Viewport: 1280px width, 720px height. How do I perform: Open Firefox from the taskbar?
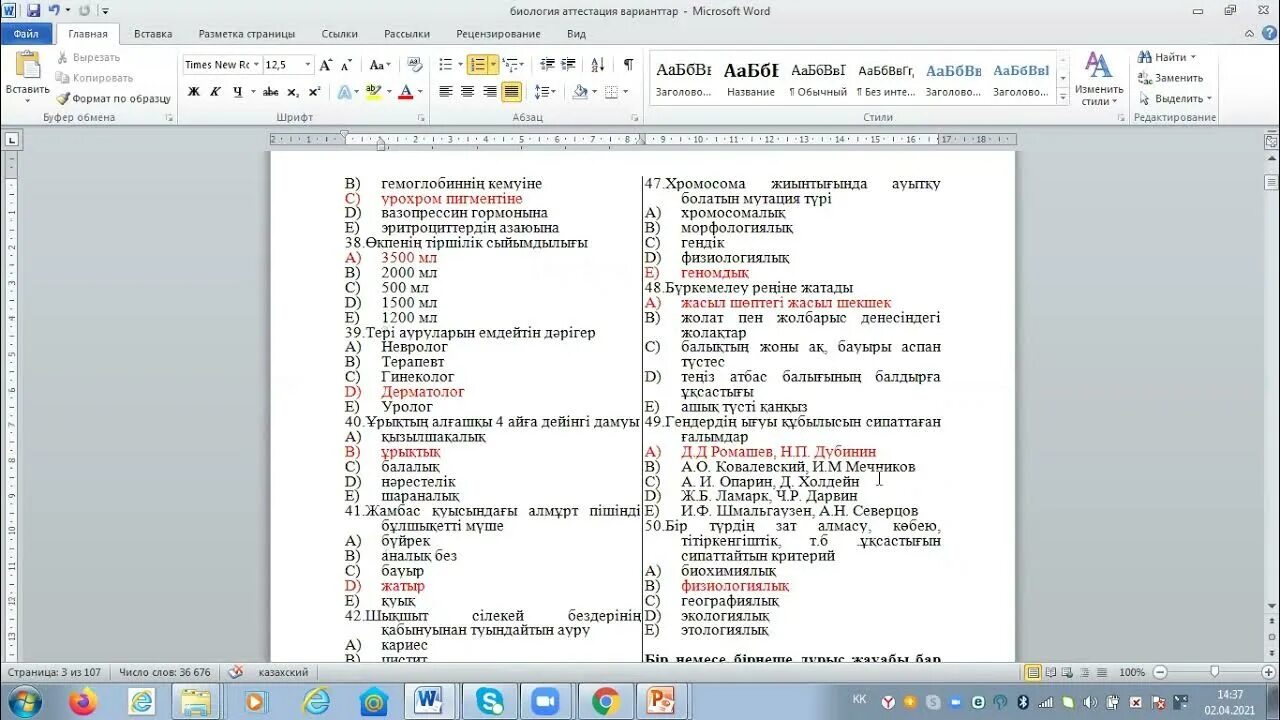click(x=83, y=701)
